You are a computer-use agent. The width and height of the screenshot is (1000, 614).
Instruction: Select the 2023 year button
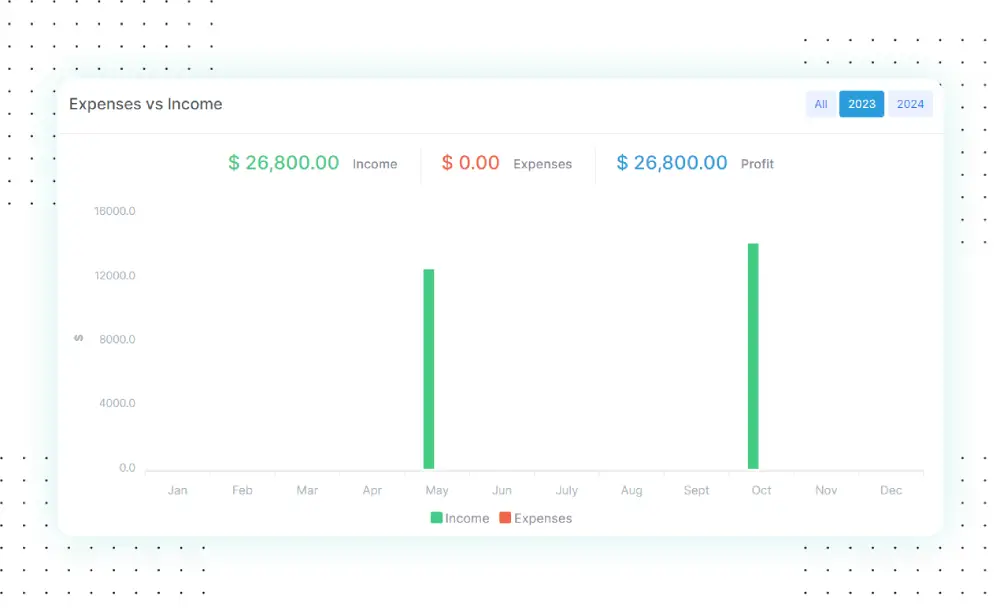[x=862, y=103]
